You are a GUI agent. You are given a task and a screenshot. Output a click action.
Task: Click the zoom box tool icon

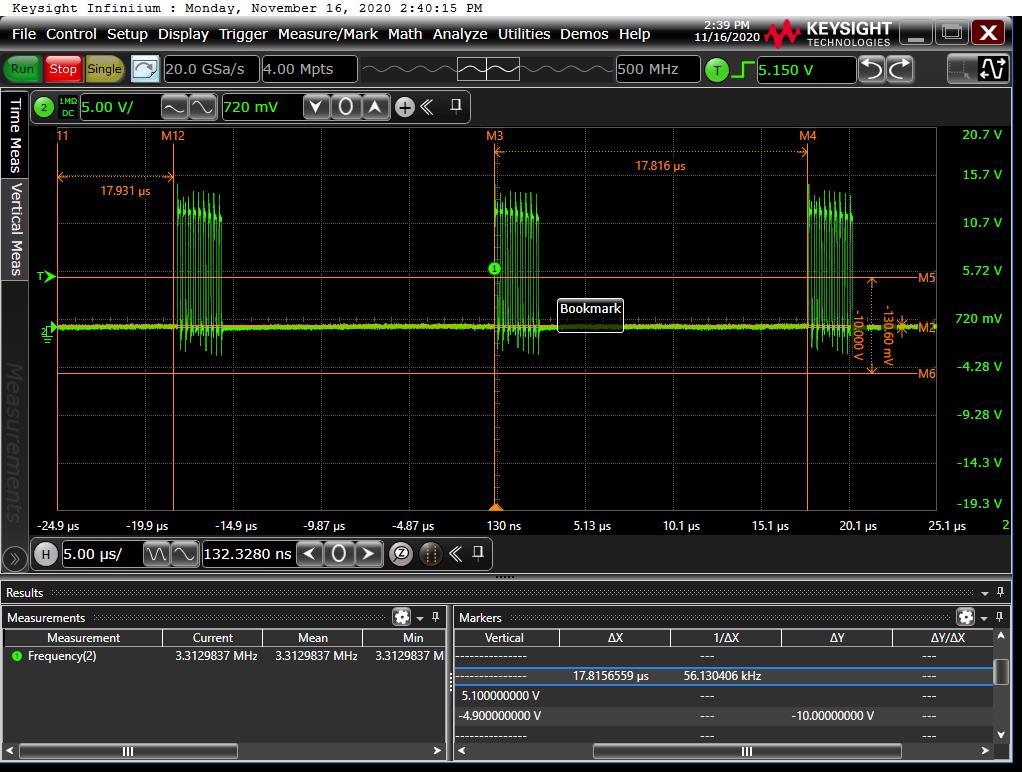[x=961, y=70]
